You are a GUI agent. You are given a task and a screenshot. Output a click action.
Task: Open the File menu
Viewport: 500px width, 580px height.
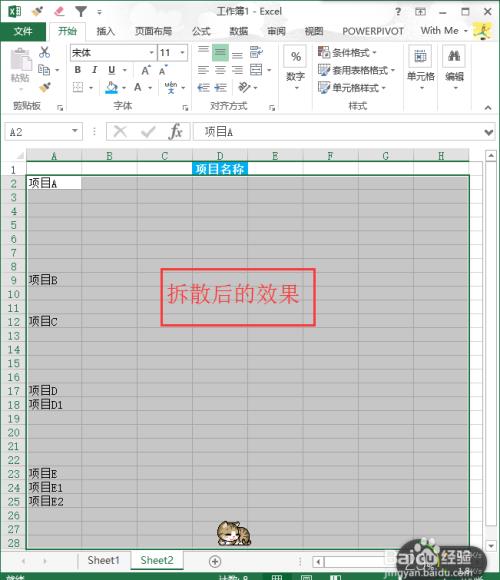point(23,31)
